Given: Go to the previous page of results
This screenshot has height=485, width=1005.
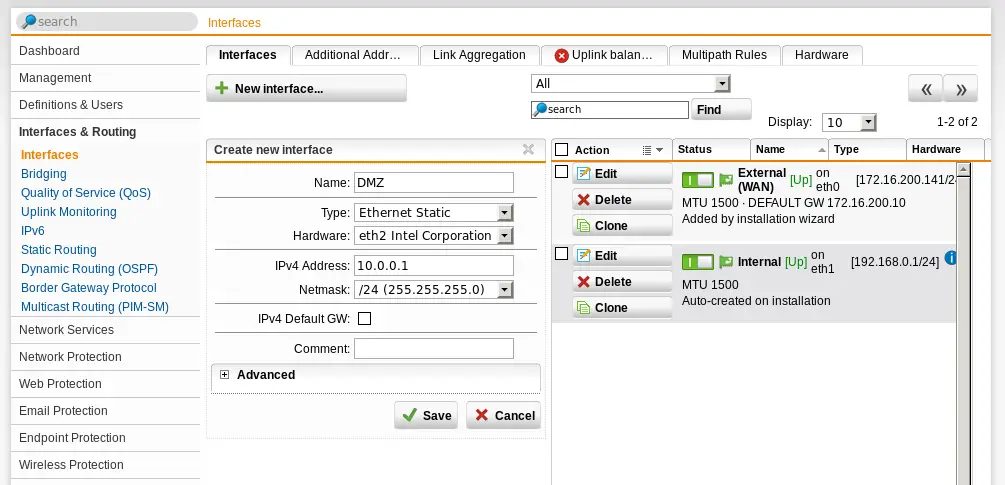Looking at the screenshot, I should (x=925, y=89).
